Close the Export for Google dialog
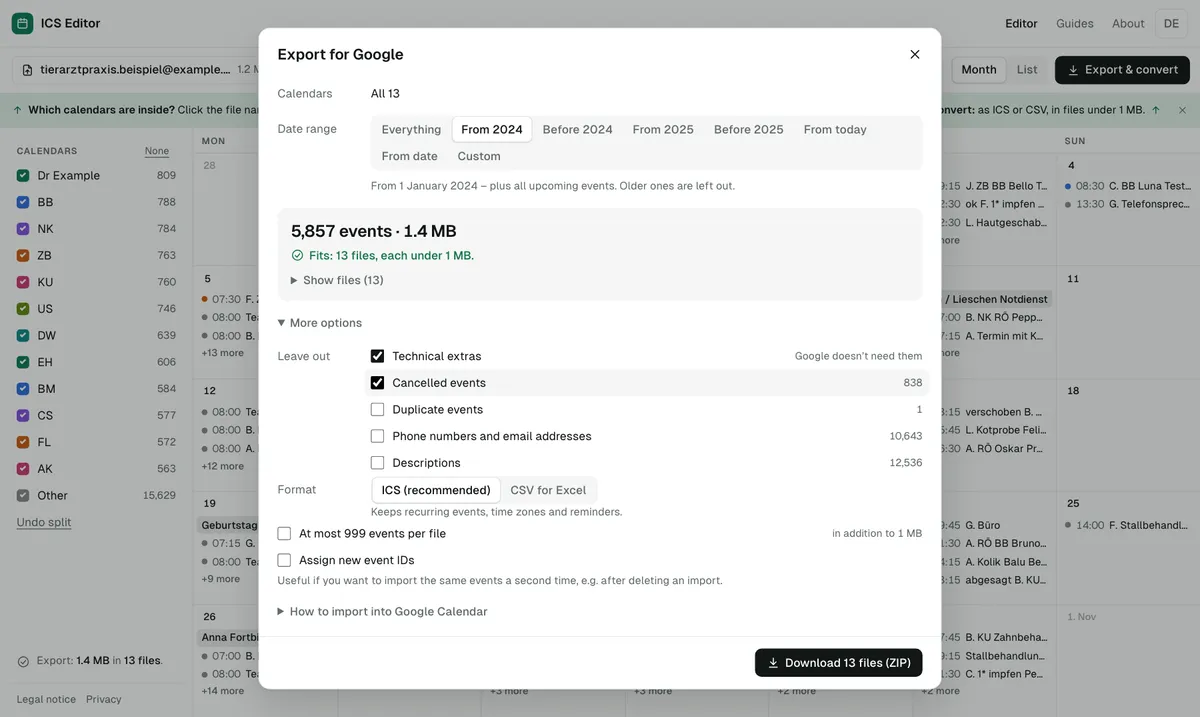This screenshot has width=1200, height=717. 914,54
